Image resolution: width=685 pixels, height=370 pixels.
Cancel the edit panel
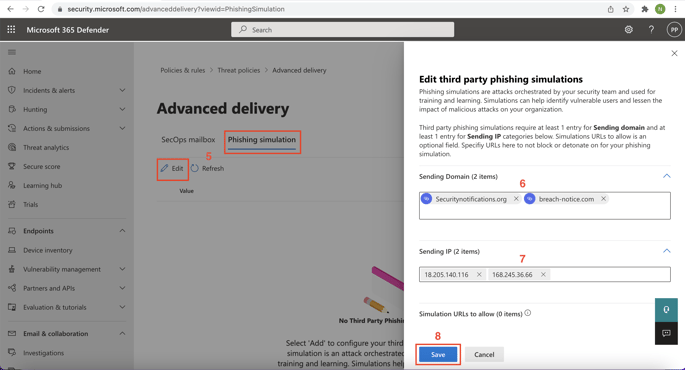484,354
